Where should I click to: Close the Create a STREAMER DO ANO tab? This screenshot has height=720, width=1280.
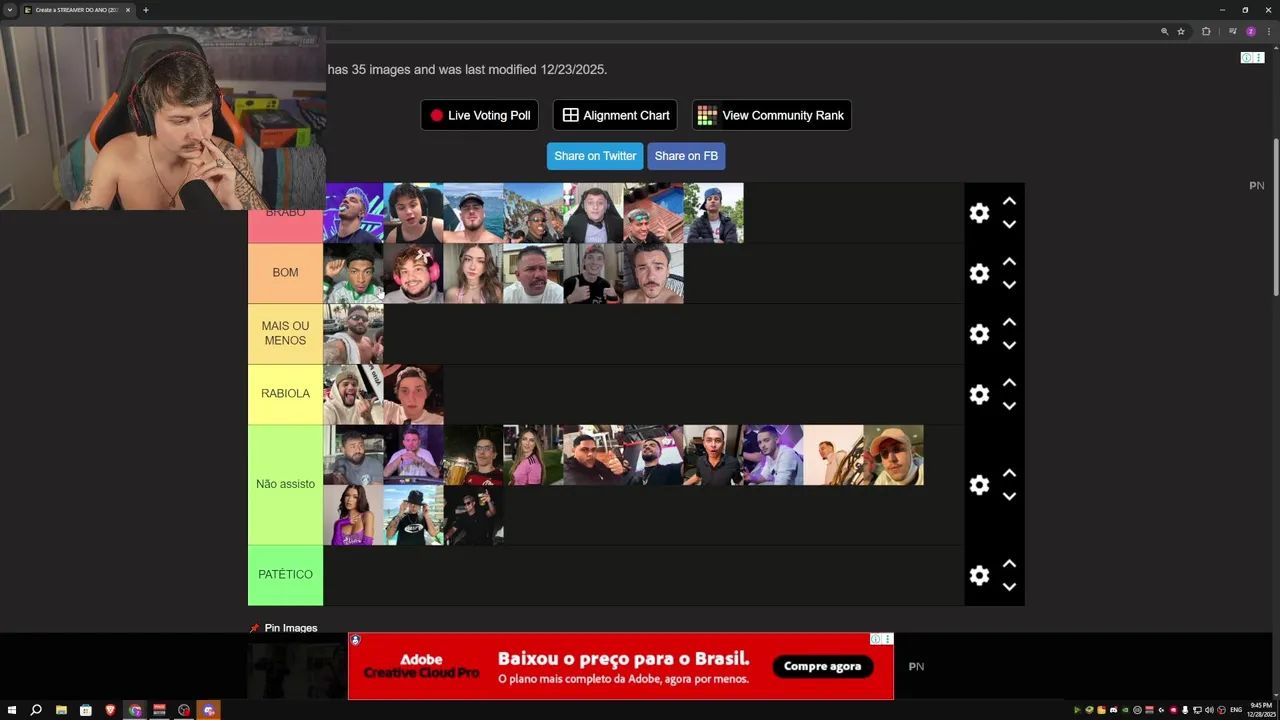[x=128, y=10]
